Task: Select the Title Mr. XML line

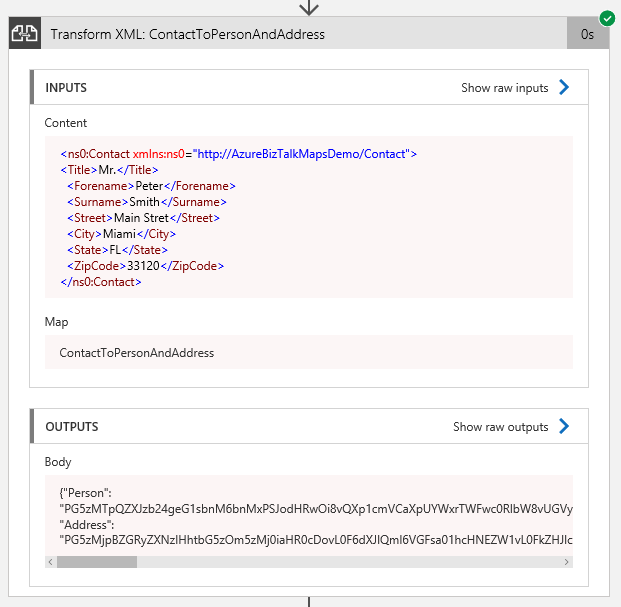Action: pos(109,170)
